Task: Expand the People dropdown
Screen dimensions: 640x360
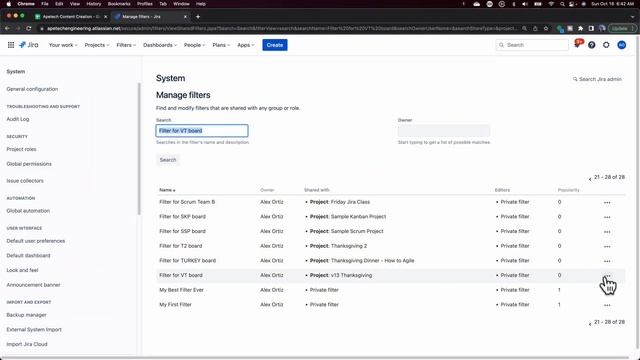Action: [194, 45]
